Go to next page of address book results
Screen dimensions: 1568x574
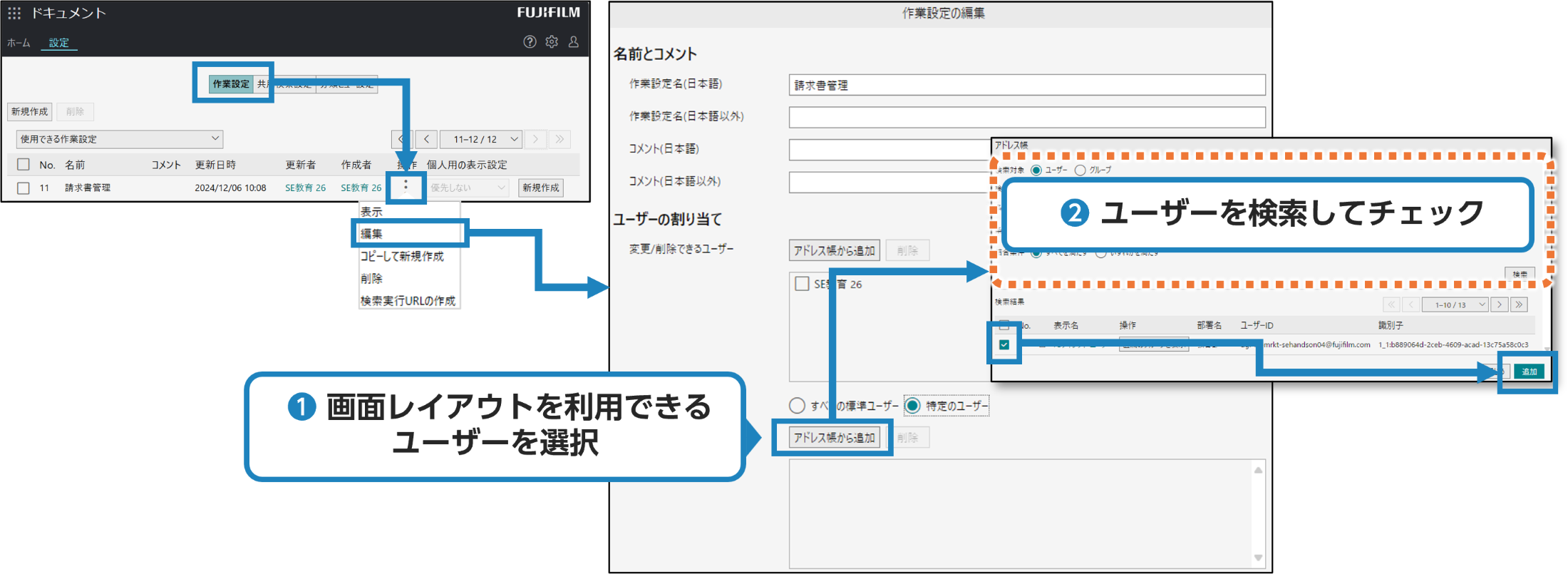pyautogui.click(x=1500, y=304)
